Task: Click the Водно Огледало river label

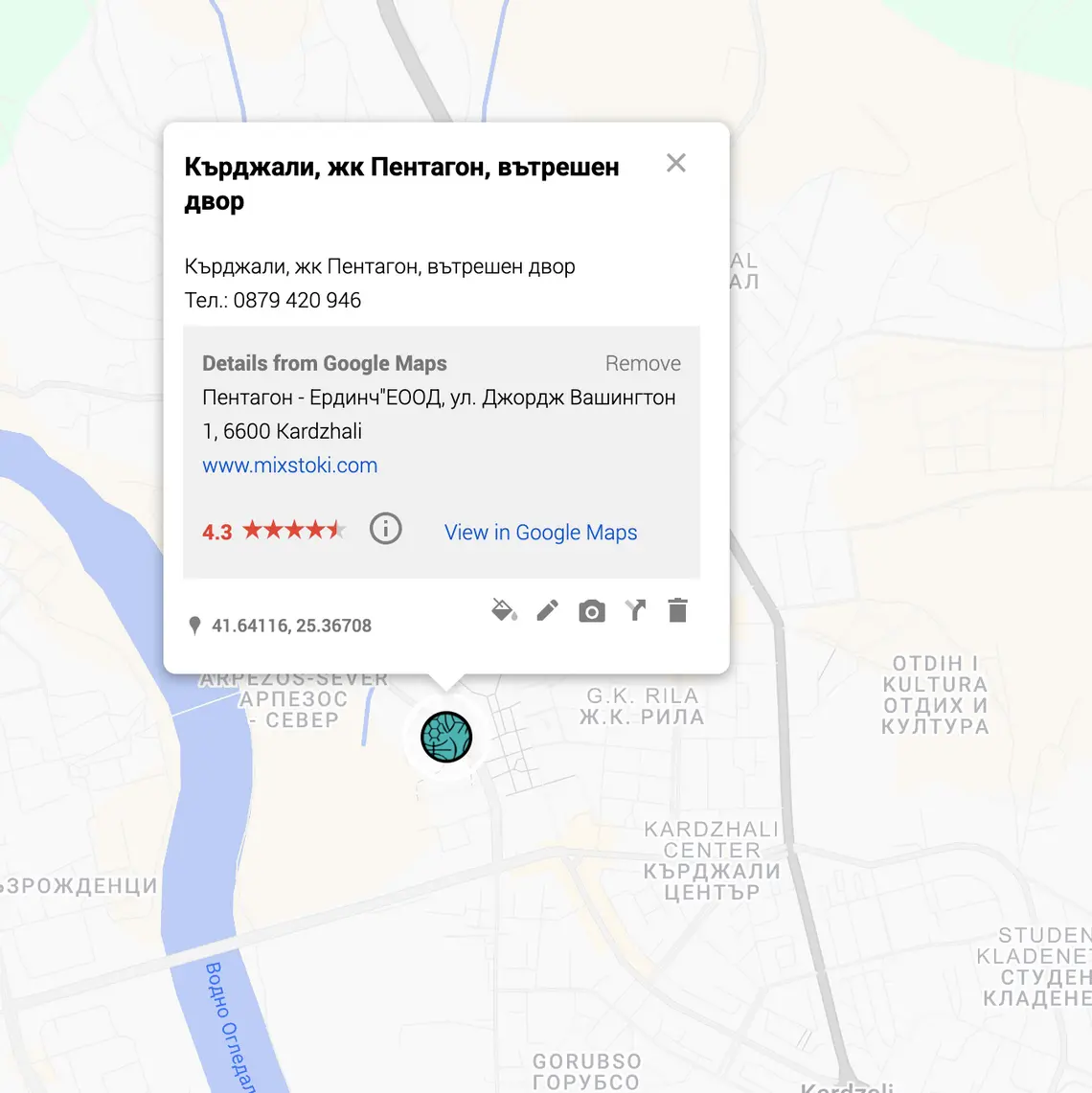Action: tap(231, 1025)
